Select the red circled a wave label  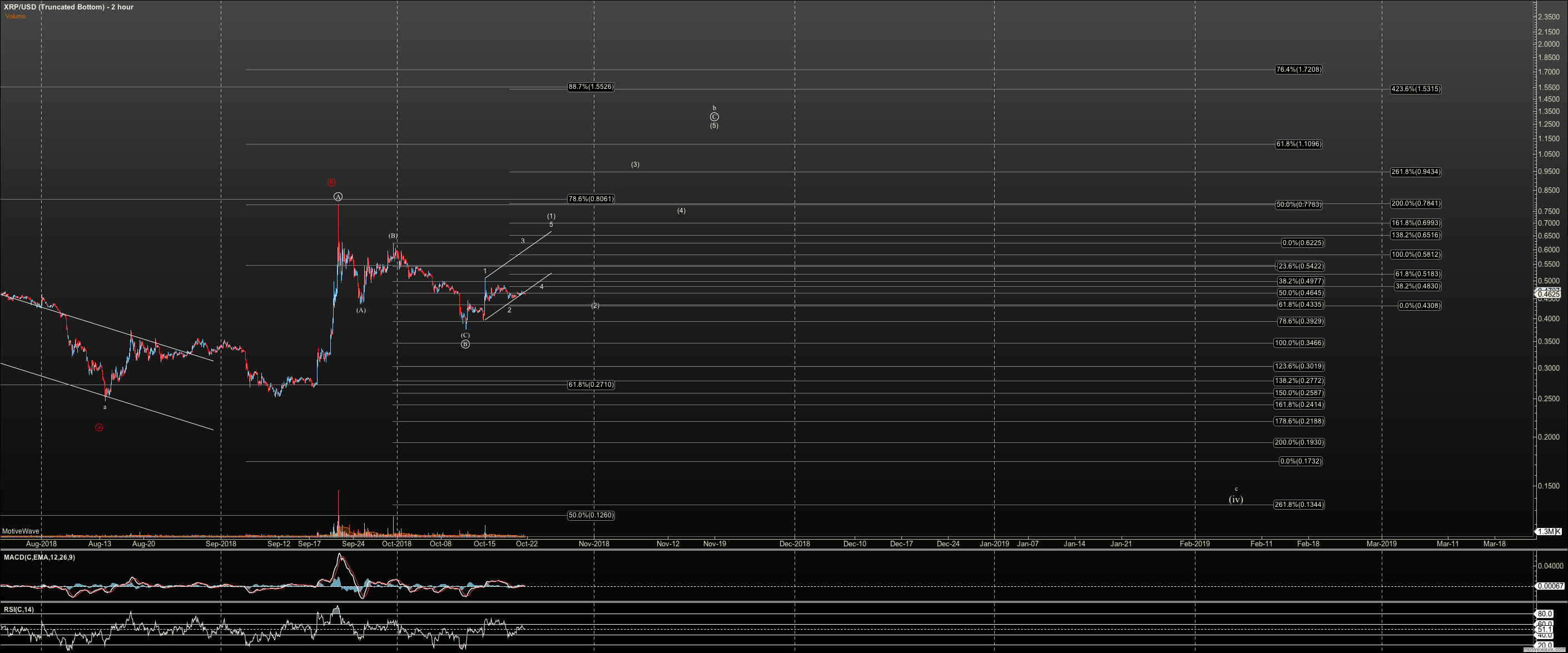pos(99,428)
